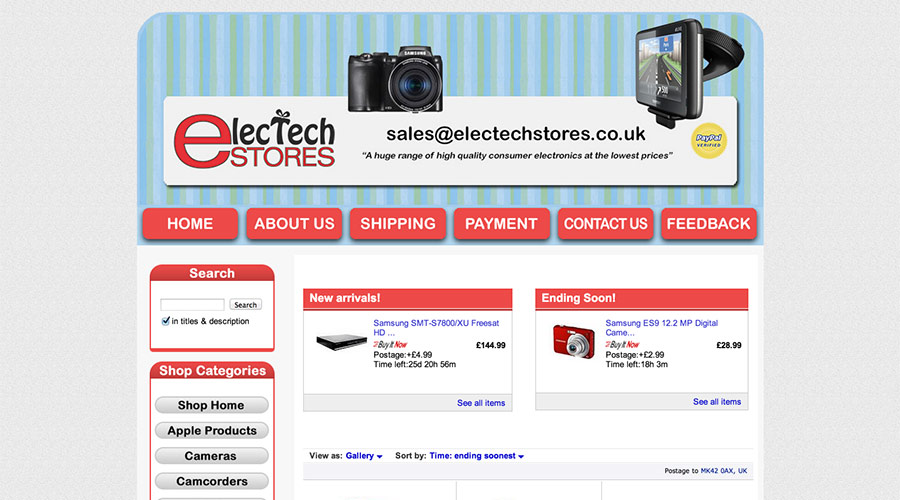900x500 pixels.
Task: Click the black camera banner image
Action: point(395,79)
